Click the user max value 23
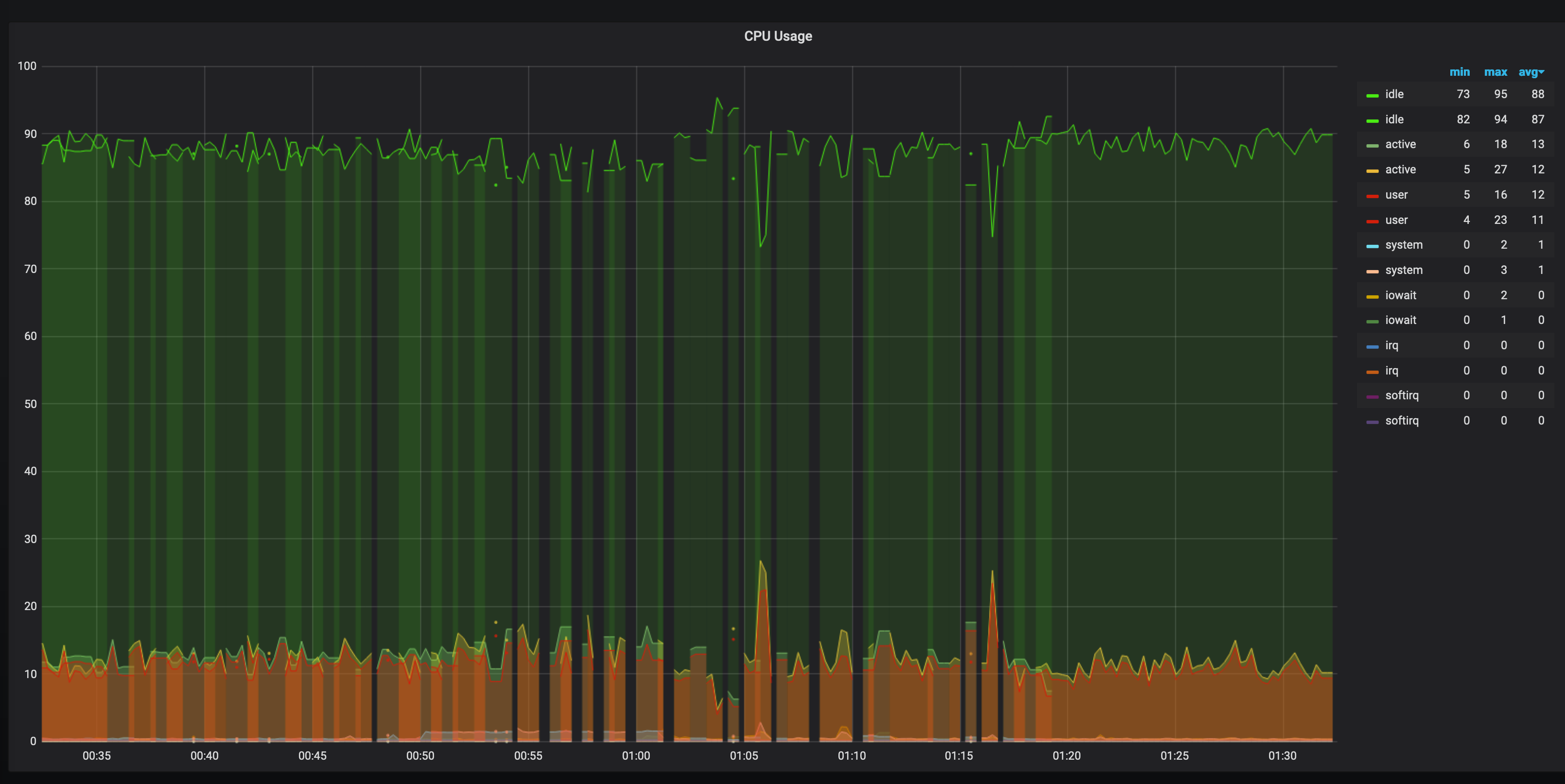 pyautogui.click(x=1500, y=220)
